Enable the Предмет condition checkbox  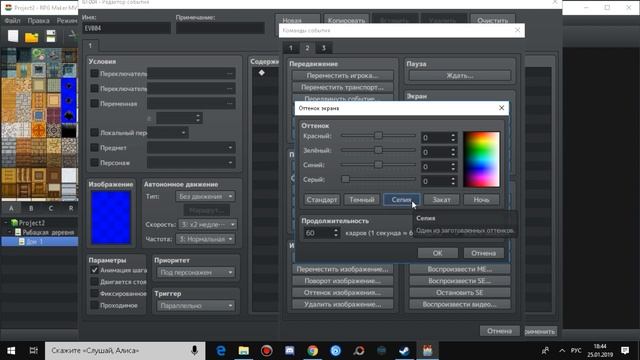94,147
